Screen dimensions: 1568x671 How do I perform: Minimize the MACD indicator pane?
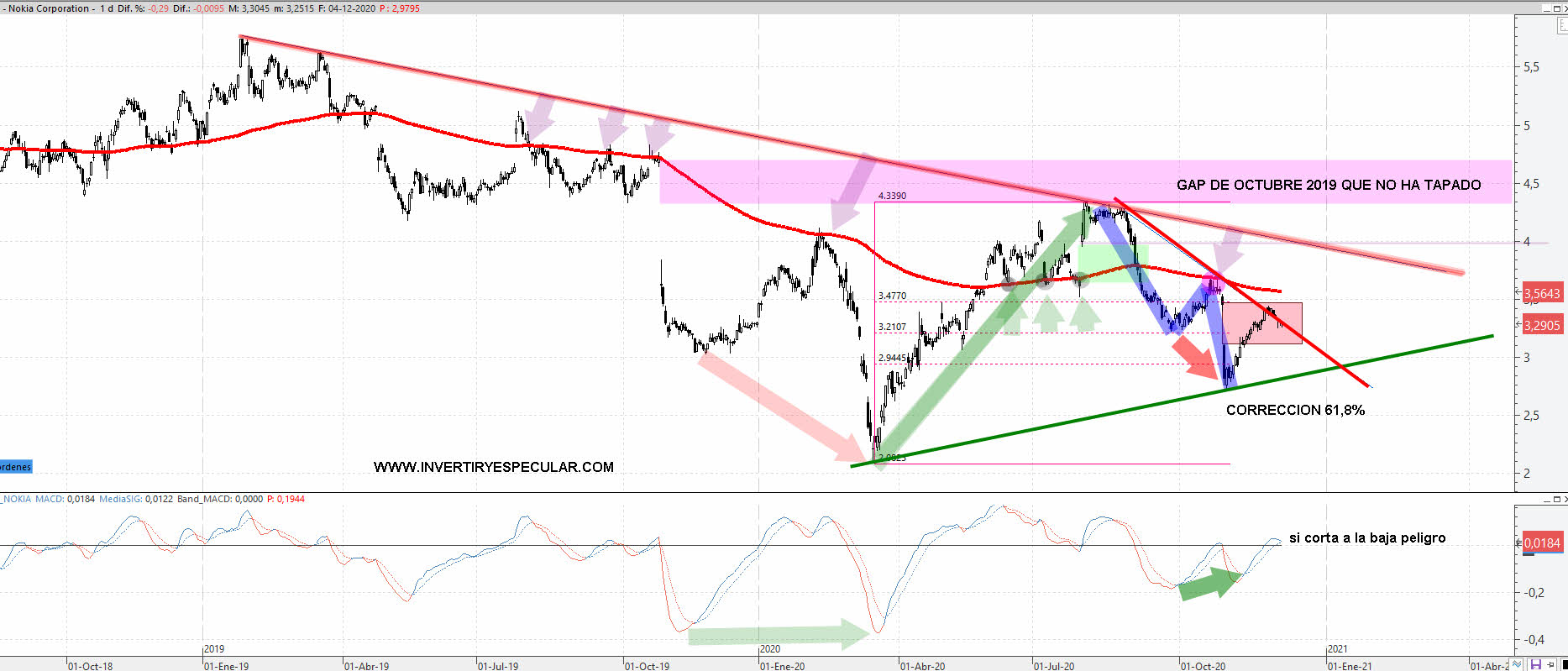[1546, 499]
